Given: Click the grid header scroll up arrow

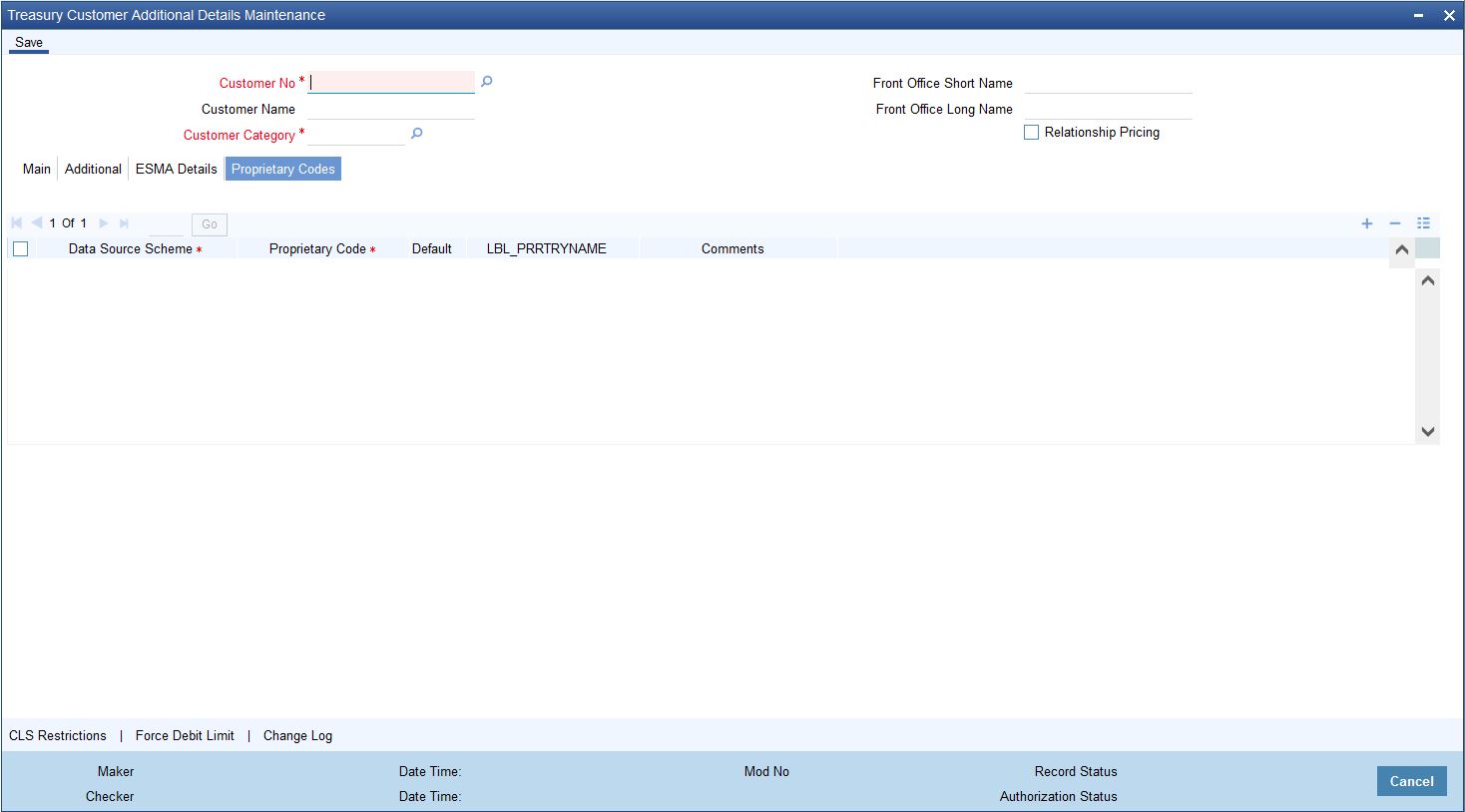Looking at the screenshot, I should pyautogui.click(x=1401, y=249).
